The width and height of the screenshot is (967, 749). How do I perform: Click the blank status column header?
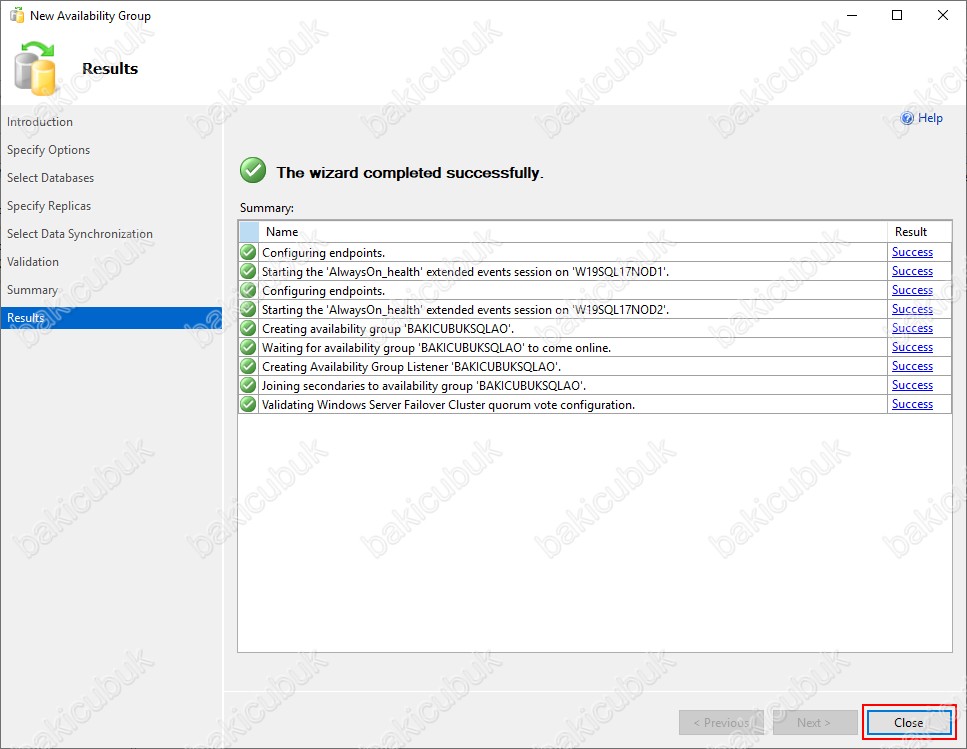(x=249, y=232)
